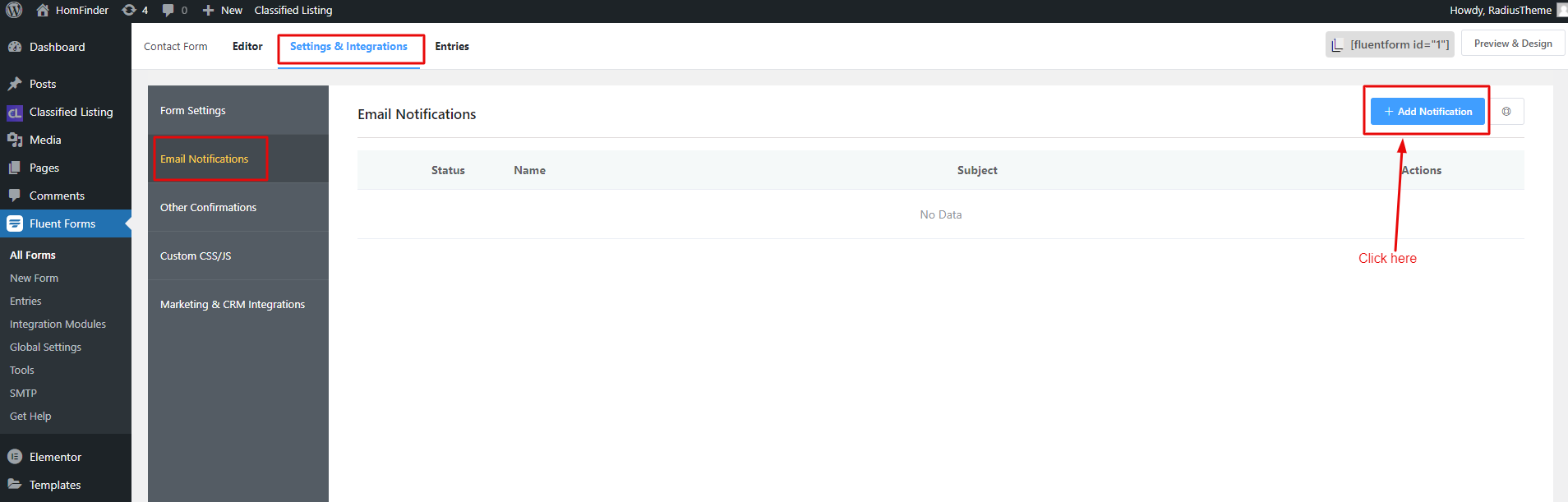Click the Preview & Design button
The image size is (1568, 502).
pyautogui.click(x=1513, y=44)
